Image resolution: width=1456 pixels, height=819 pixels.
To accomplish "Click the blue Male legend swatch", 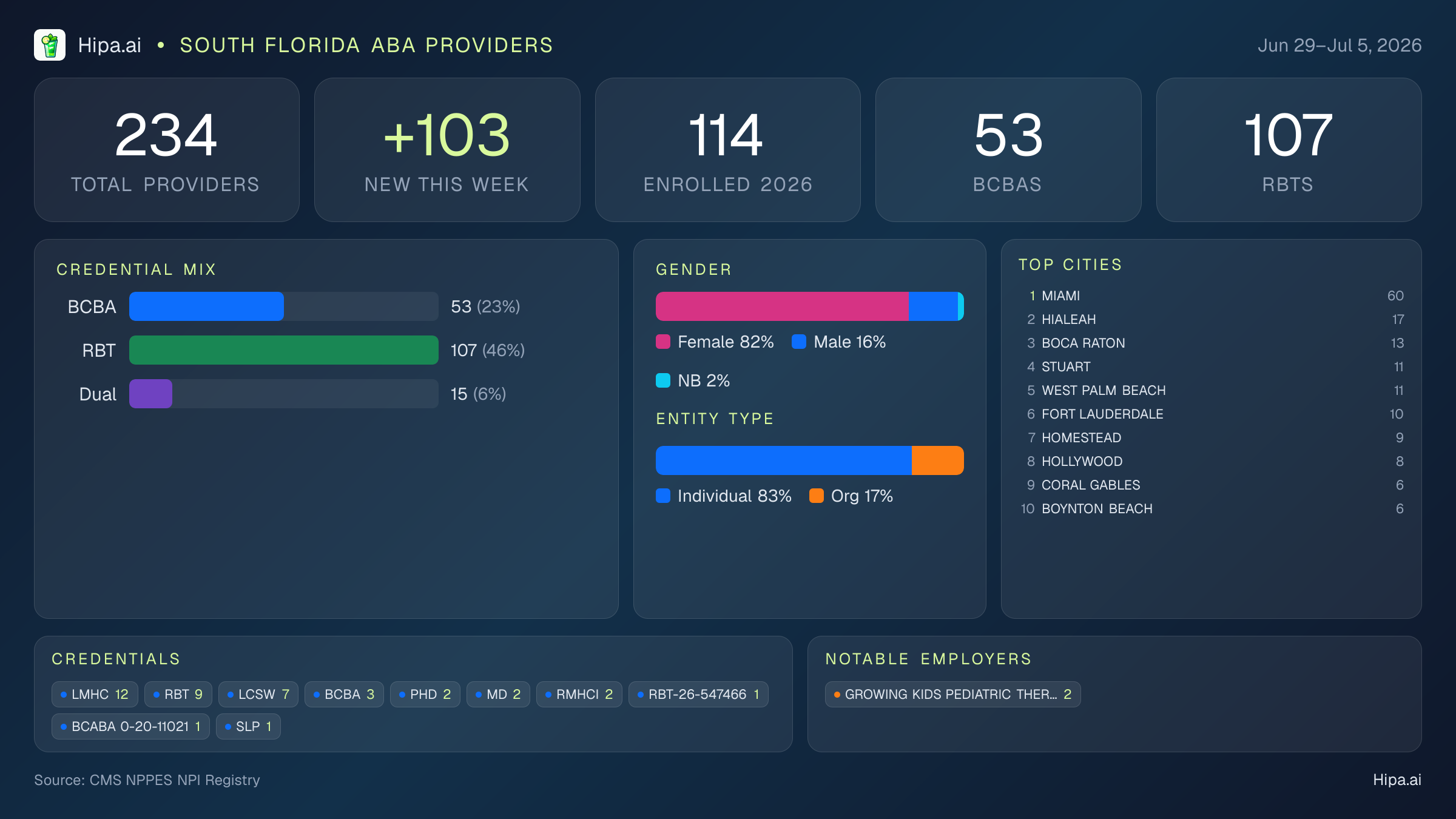I will (x=799, y=342).
